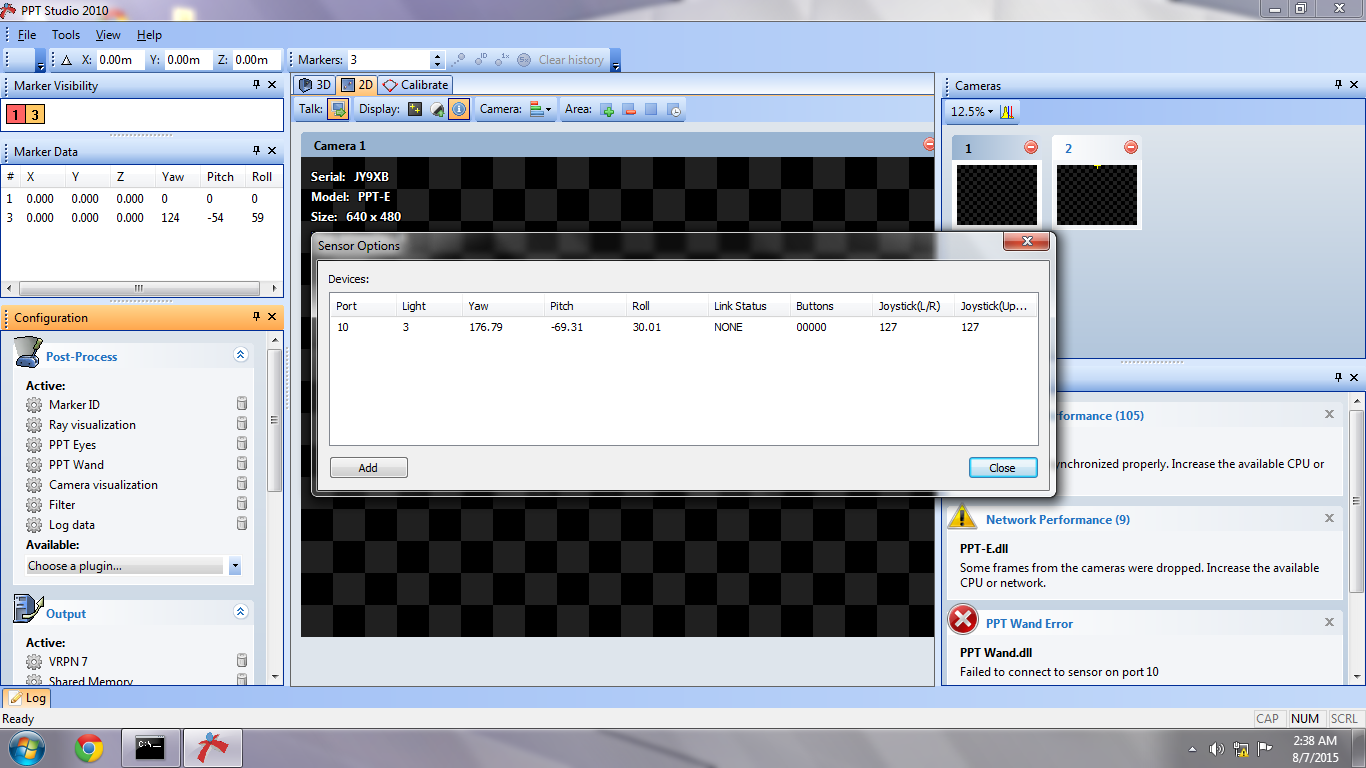Toggle marker 3 in Marker Visibility
The width and height of the screenshot is (1366, 768).
tap(35, 115)
